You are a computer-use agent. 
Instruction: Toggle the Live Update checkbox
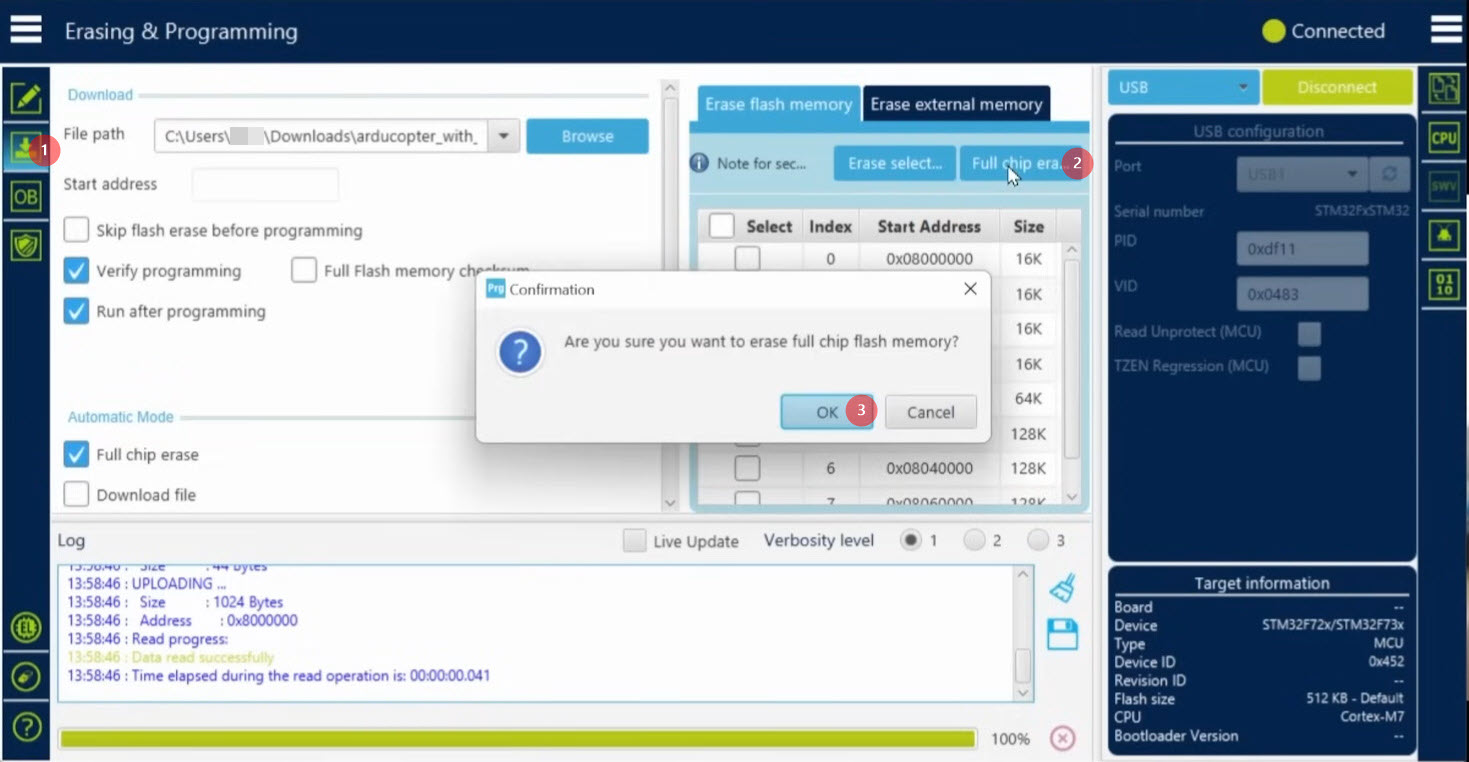634,541
